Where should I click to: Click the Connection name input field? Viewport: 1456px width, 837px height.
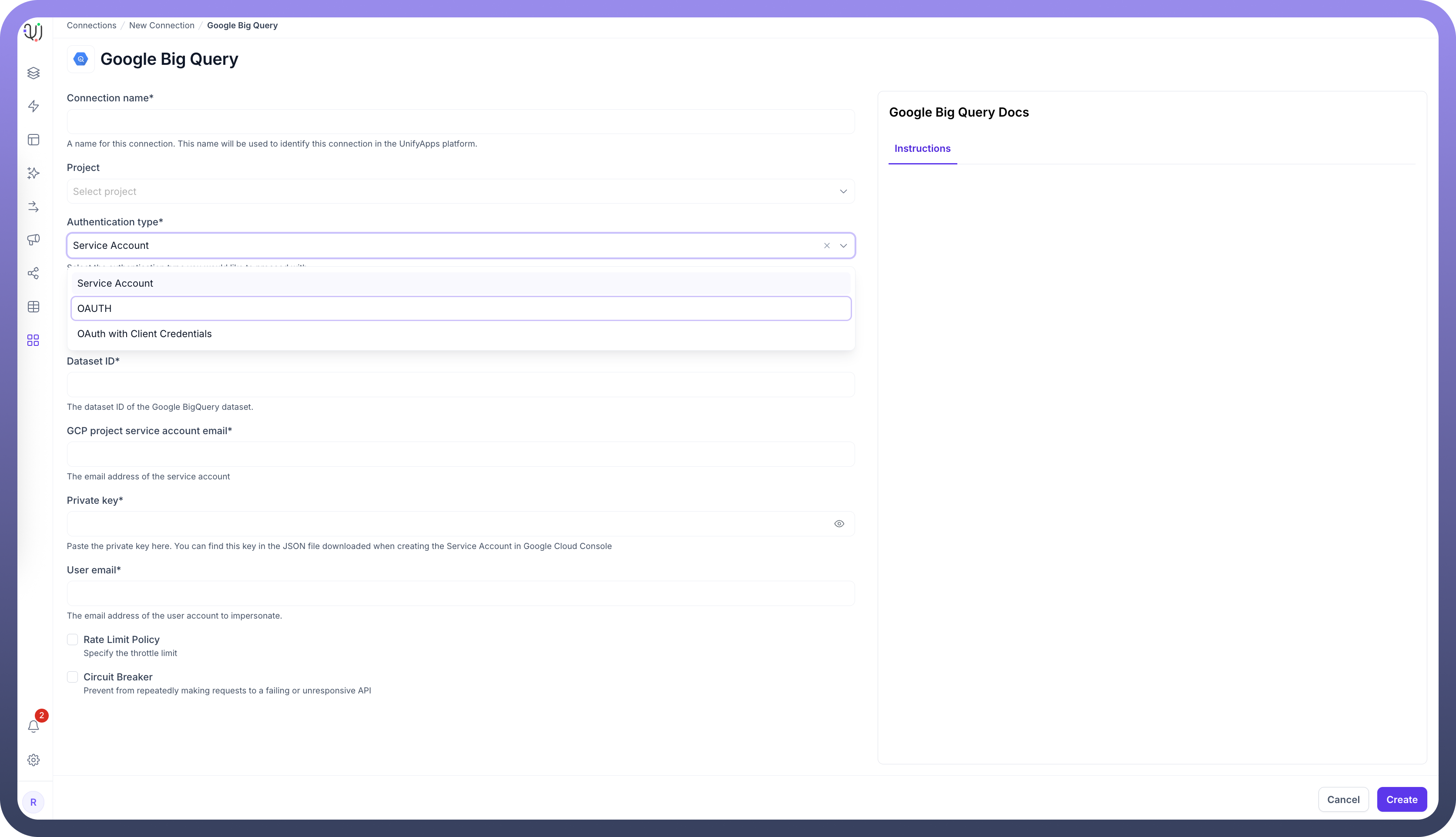(x=460, y=122)
